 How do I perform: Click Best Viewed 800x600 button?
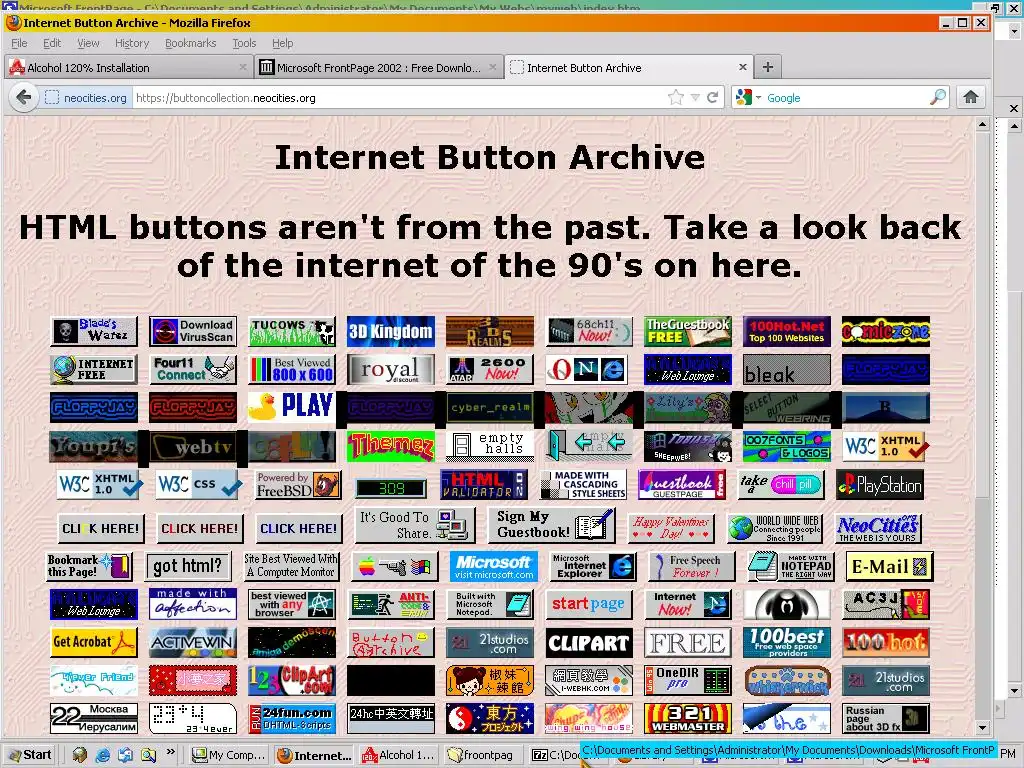(292, 369)
